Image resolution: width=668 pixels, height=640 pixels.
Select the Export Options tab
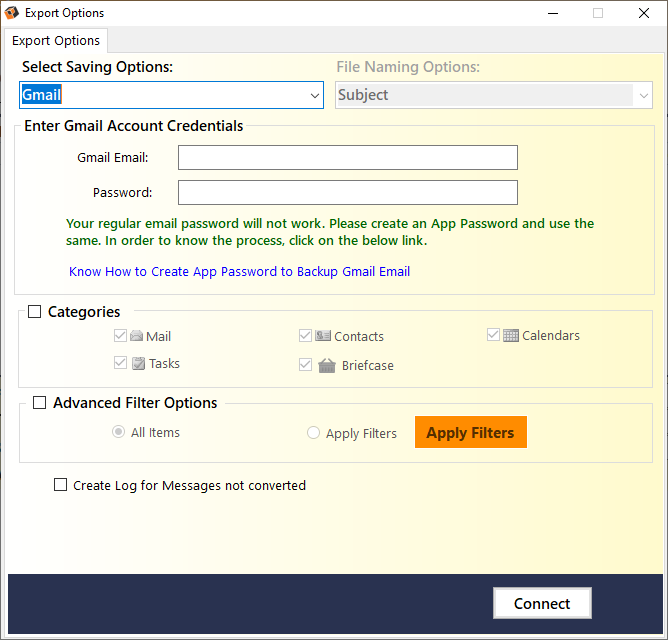56,41
